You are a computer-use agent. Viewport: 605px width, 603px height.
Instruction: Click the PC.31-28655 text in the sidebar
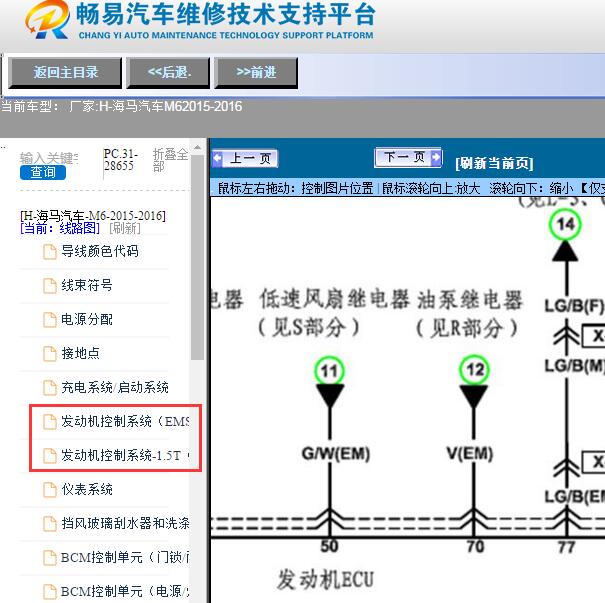[x=120, y=160]
